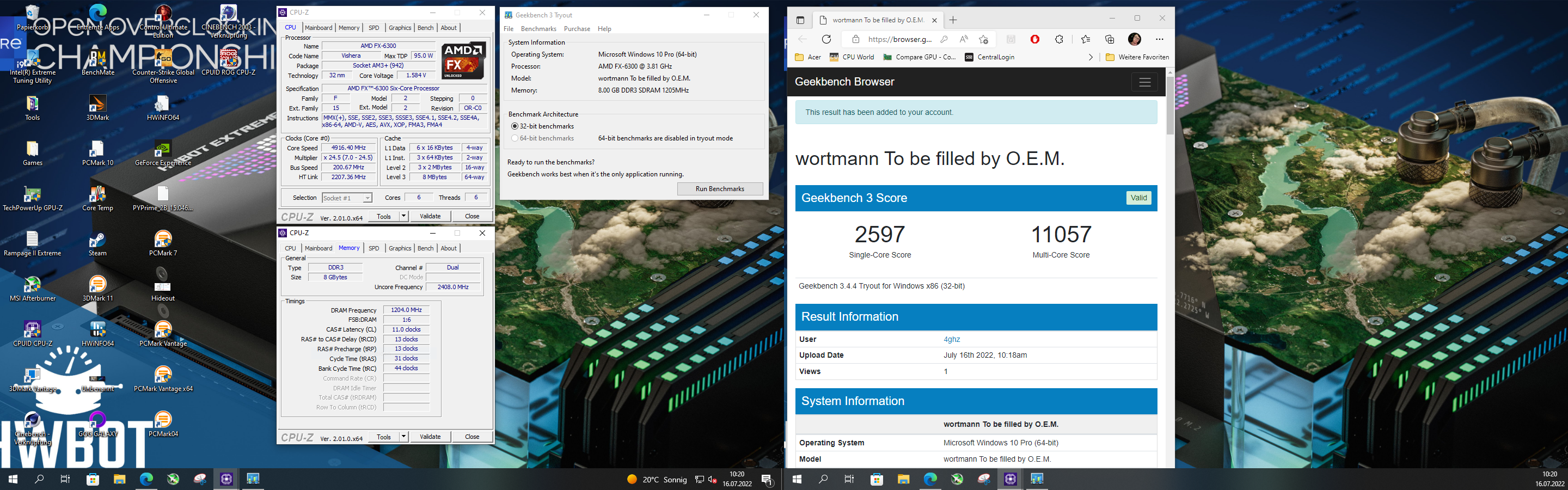Open File Explorer from left taskbar
Viewport: 1568px width, 490px height.
click(x=119, y=479)
